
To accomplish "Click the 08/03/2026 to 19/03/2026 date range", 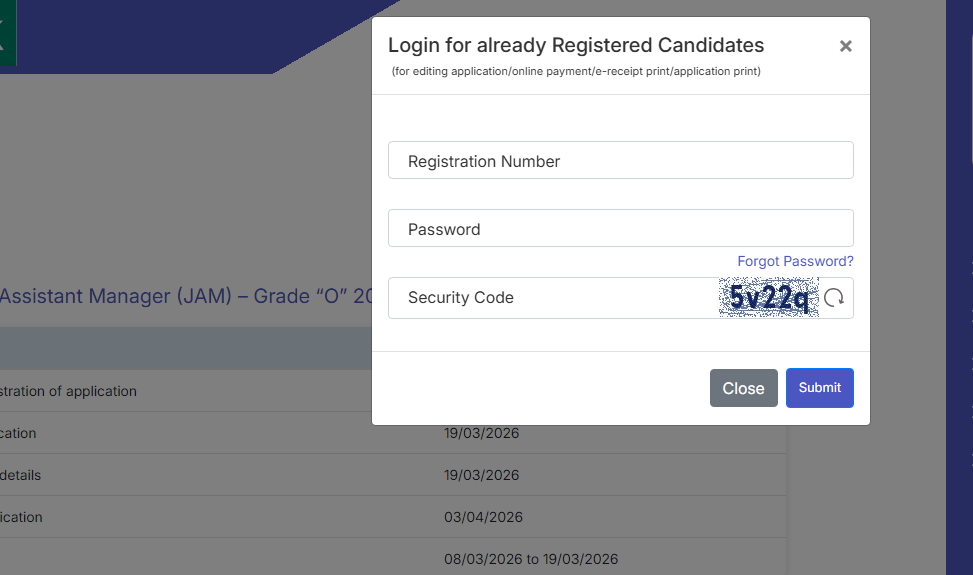I will pyautogui.click(x=531, y=559).
